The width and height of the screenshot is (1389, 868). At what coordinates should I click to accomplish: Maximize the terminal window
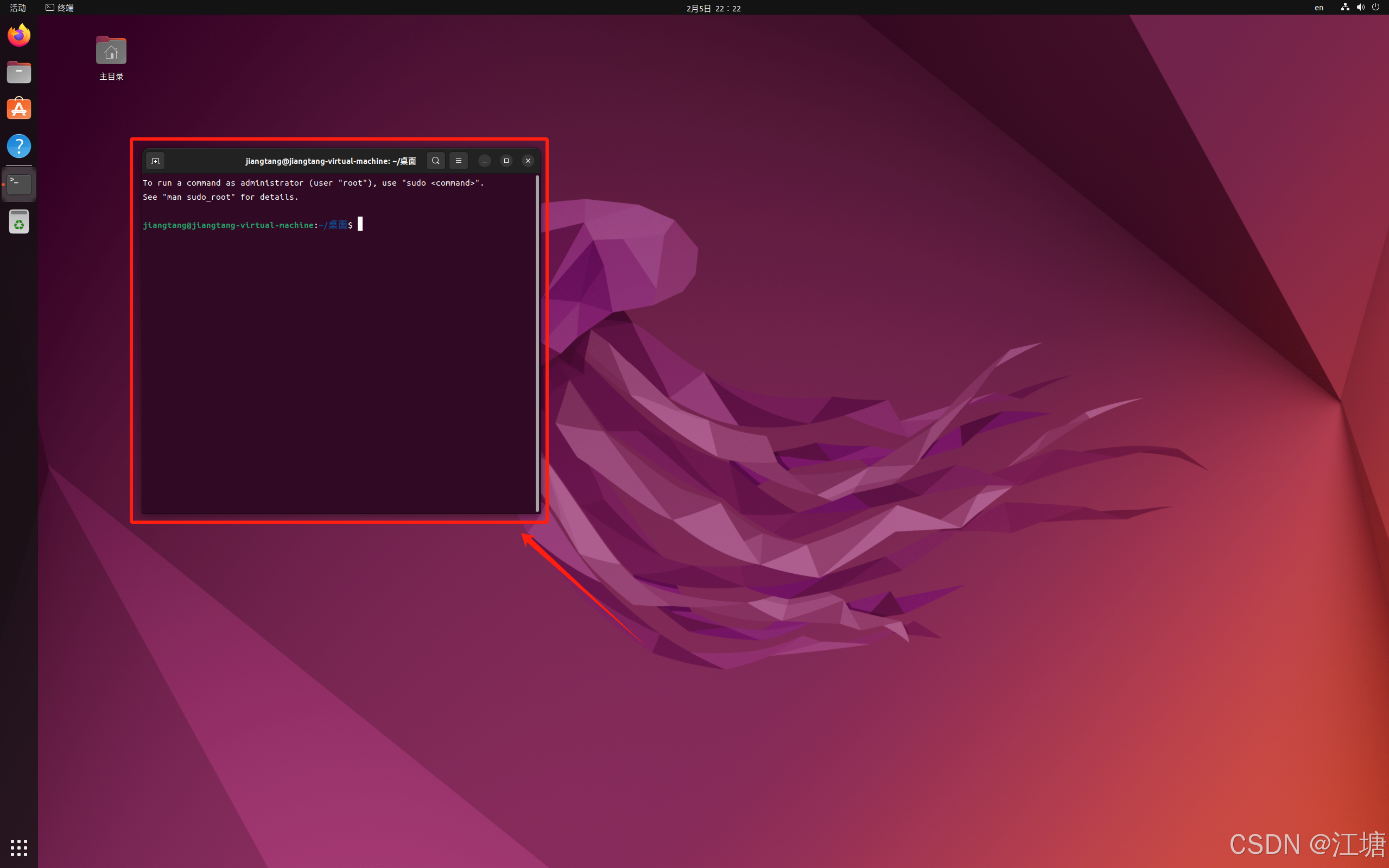tap(506, 161)
